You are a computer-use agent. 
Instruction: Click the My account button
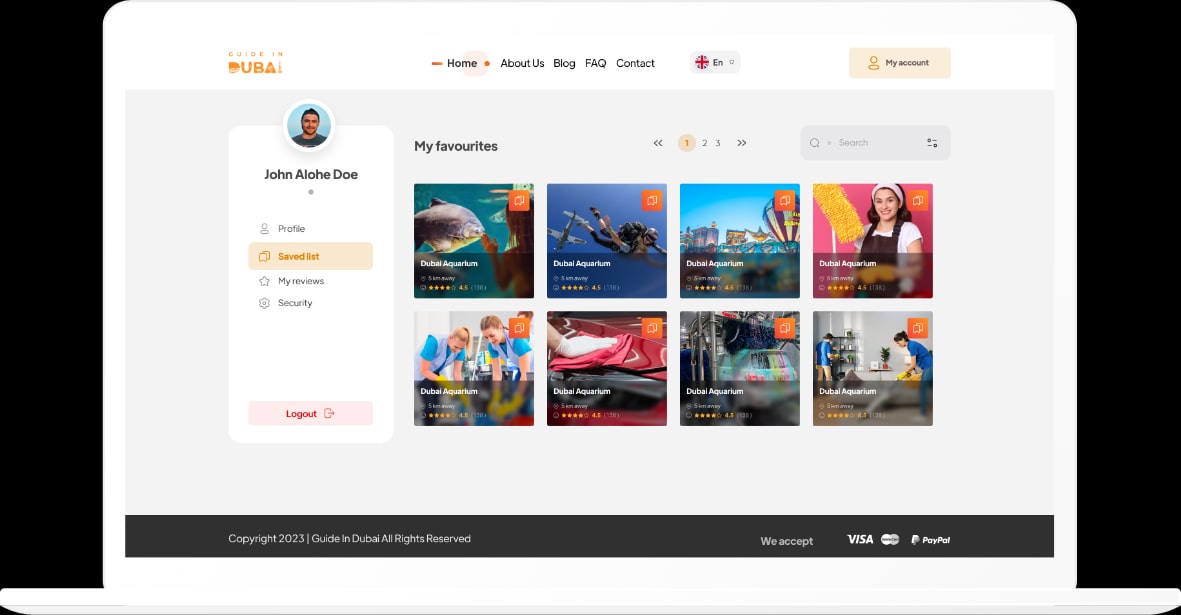899,63
